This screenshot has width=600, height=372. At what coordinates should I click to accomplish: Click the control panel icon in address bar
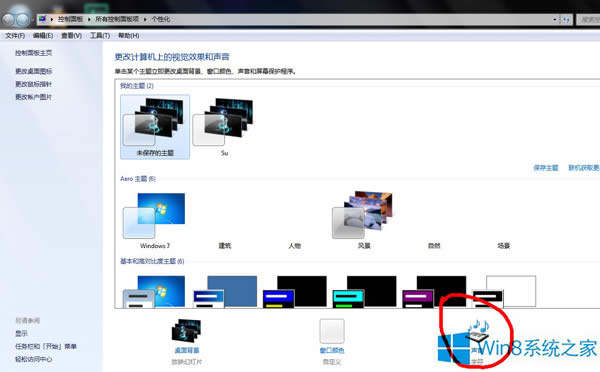[x=42, y=19]
